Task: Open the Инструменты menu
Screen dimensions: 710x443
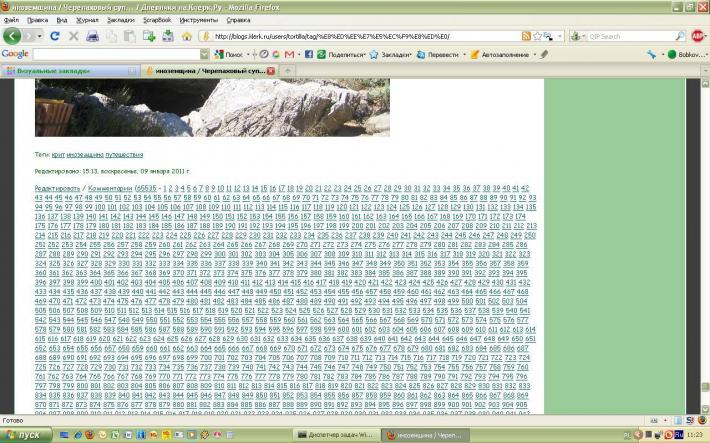Action: (x=199, y=20)
